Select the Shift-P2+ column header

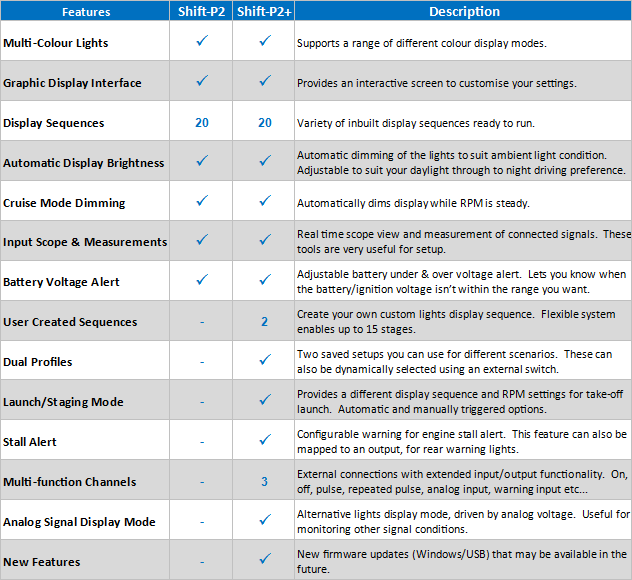(x=264, y=12)
